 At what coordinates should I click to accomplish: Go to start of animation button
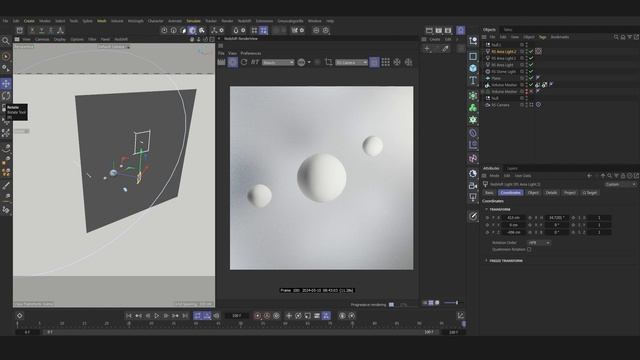pos(129,316)
